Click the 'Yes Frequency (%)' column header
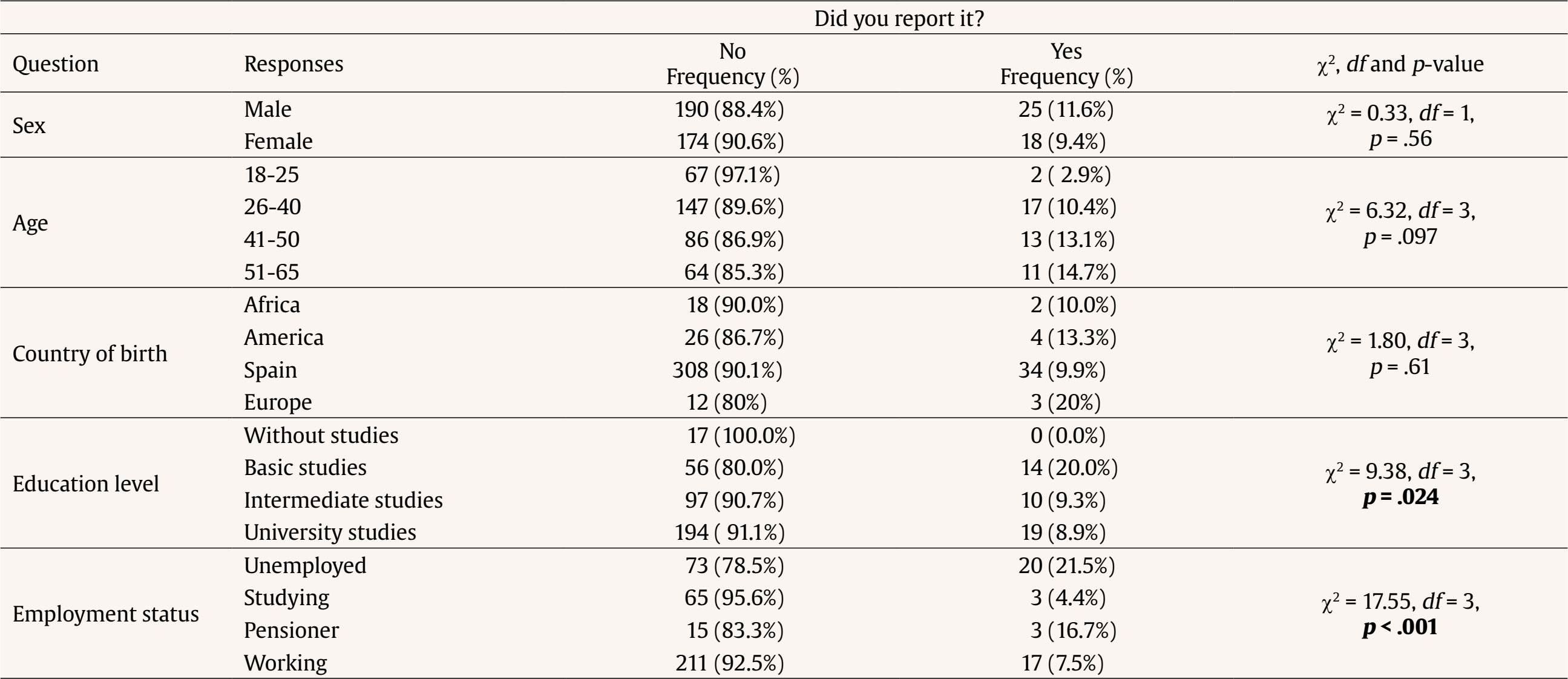 click(x=1066, y=64)
